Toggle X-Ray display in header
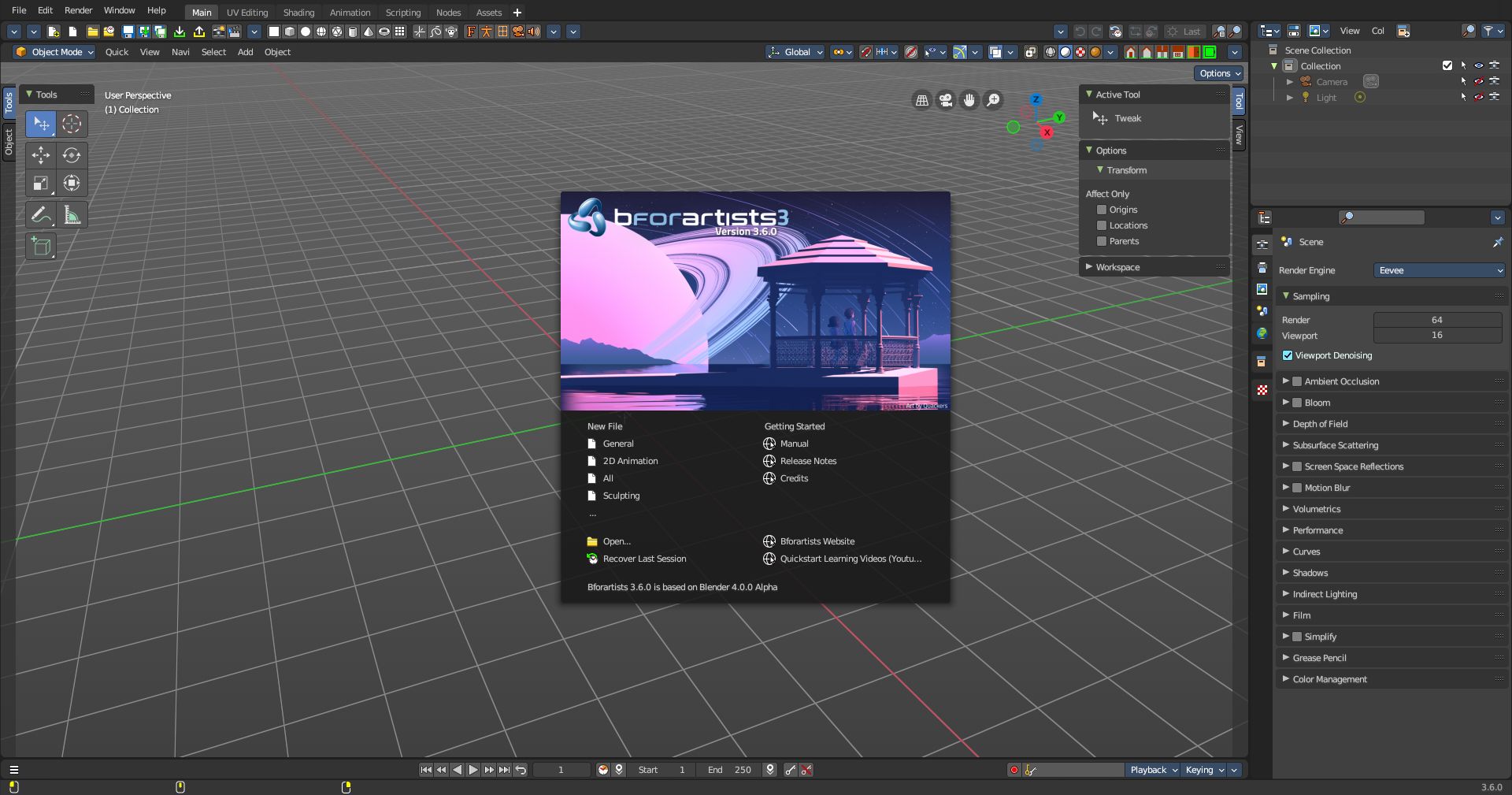1512x795 pixels. click(1030, 52)
